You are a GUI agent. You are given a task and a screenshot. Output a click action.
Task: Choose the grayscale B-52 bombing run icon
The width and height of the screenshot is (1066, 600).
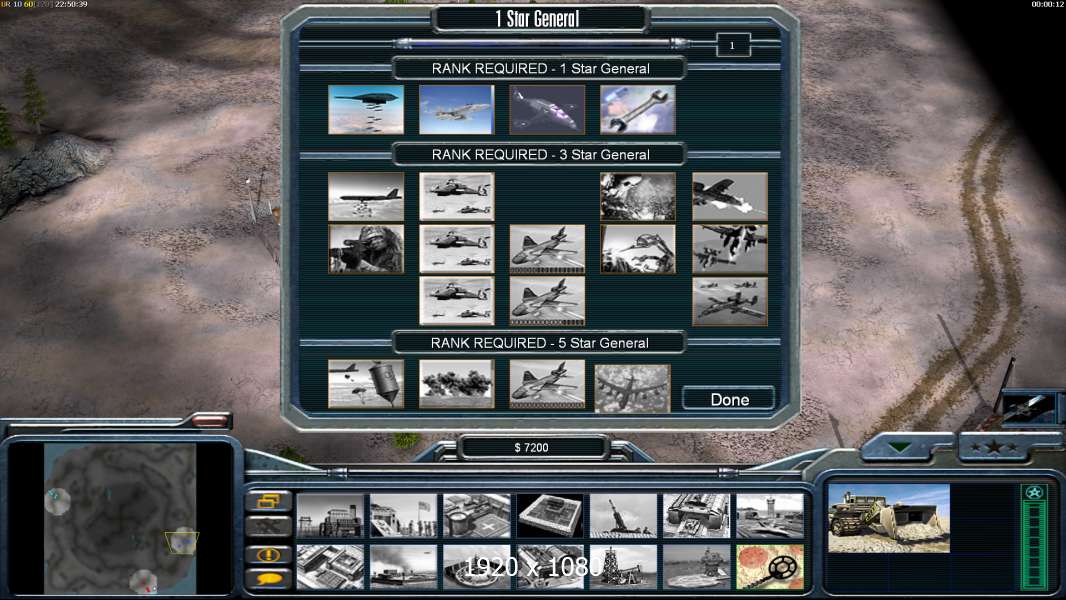click(366, 196)
